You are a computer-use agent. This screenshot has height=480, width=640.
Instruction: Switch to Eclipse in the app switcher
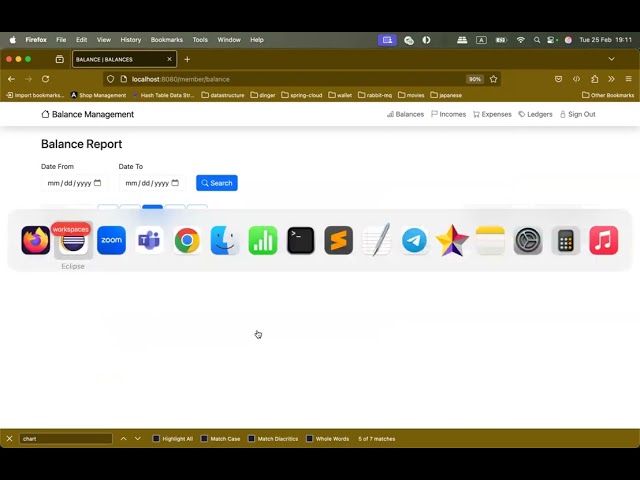tap(73, 241)
